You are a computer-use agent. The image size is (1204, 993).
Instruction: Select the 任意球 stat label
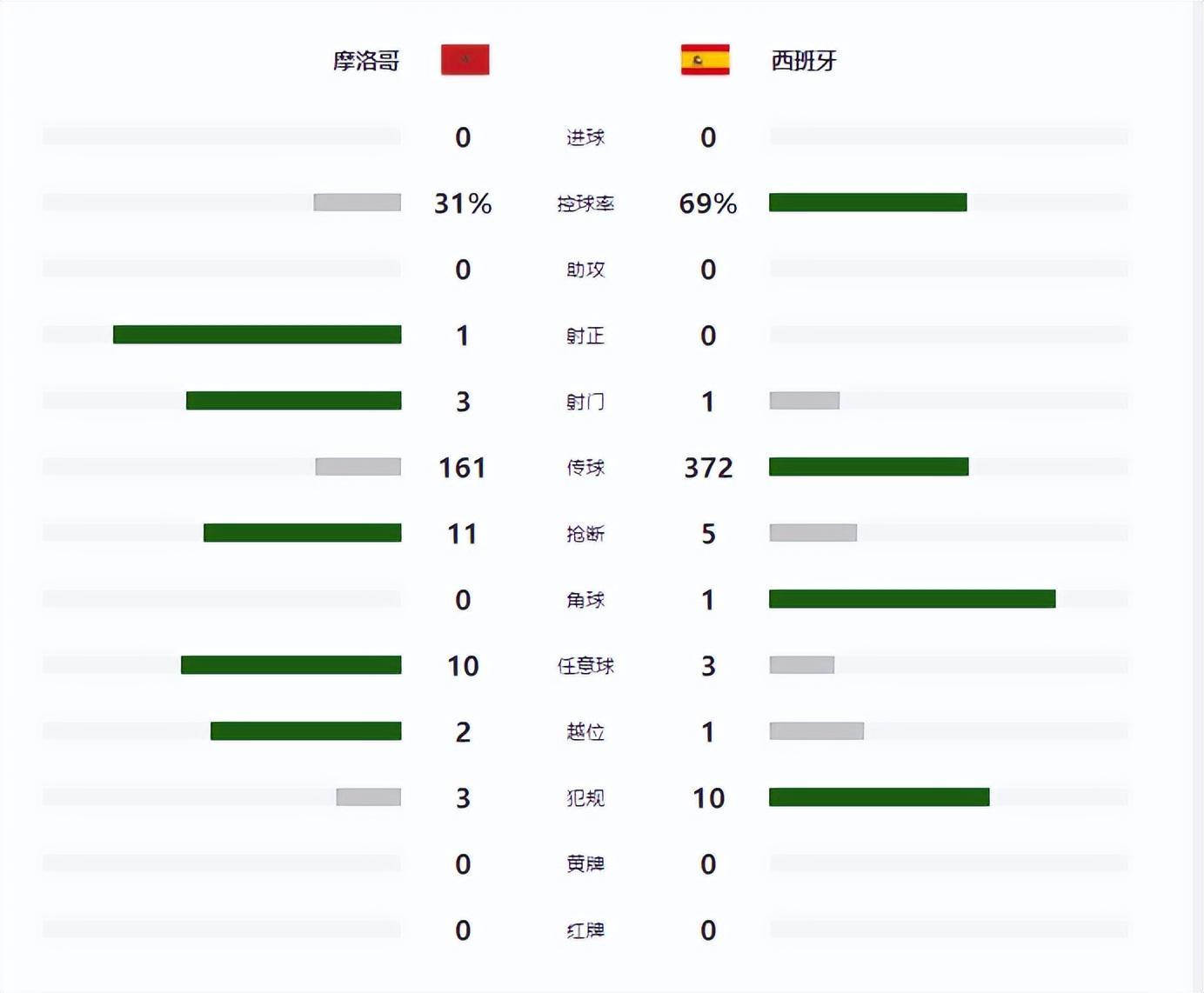coord(585,666)
